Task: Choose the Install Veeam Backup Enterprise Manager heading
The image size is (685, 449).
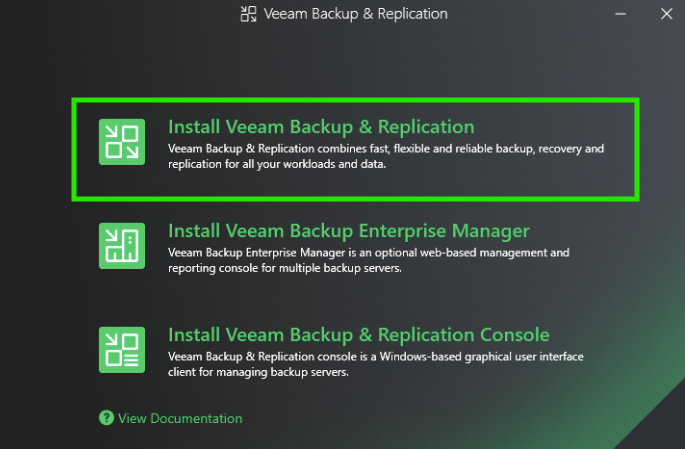Action: click(348, 231)
